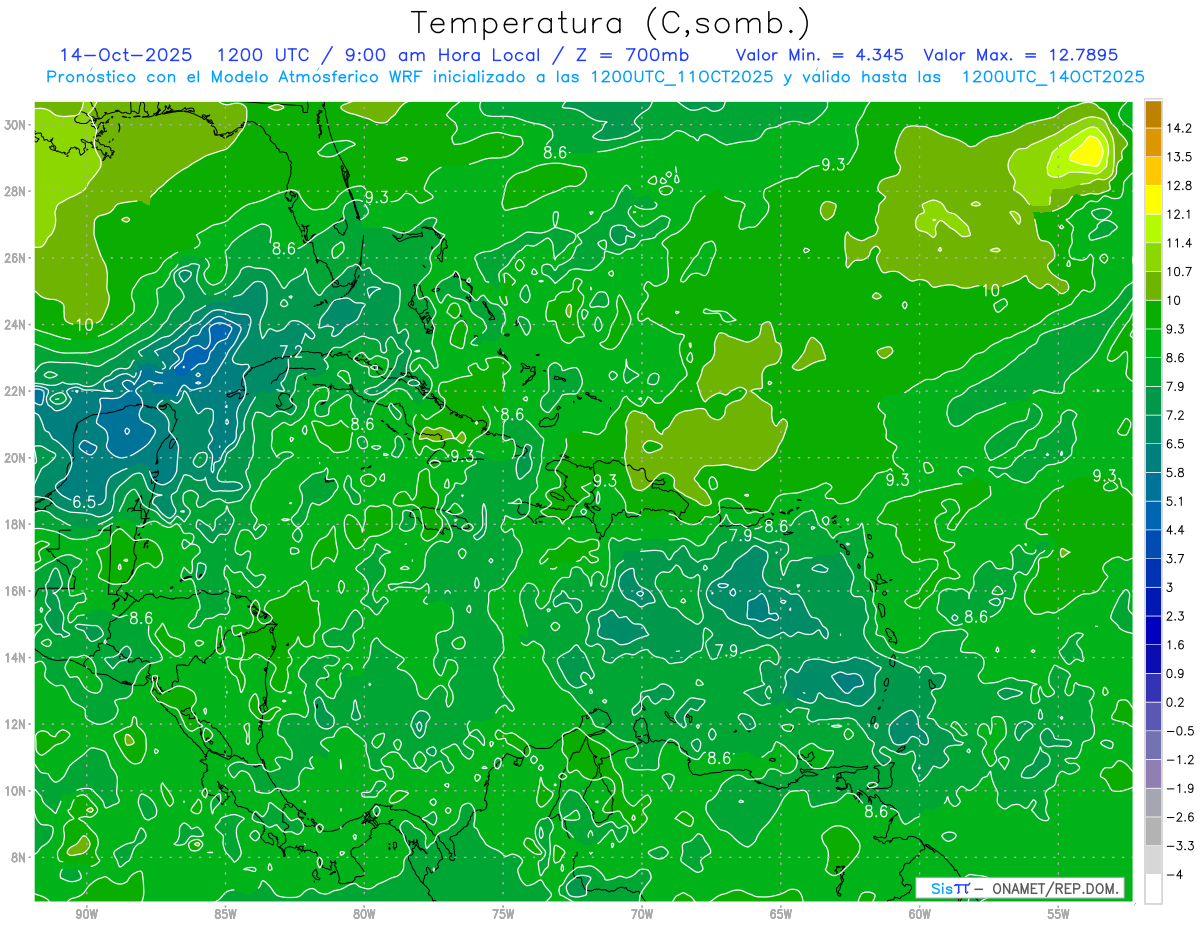Click the "5.8" color scale label
Viewport: 1200px width, 927px height.
click(1176, 473)
